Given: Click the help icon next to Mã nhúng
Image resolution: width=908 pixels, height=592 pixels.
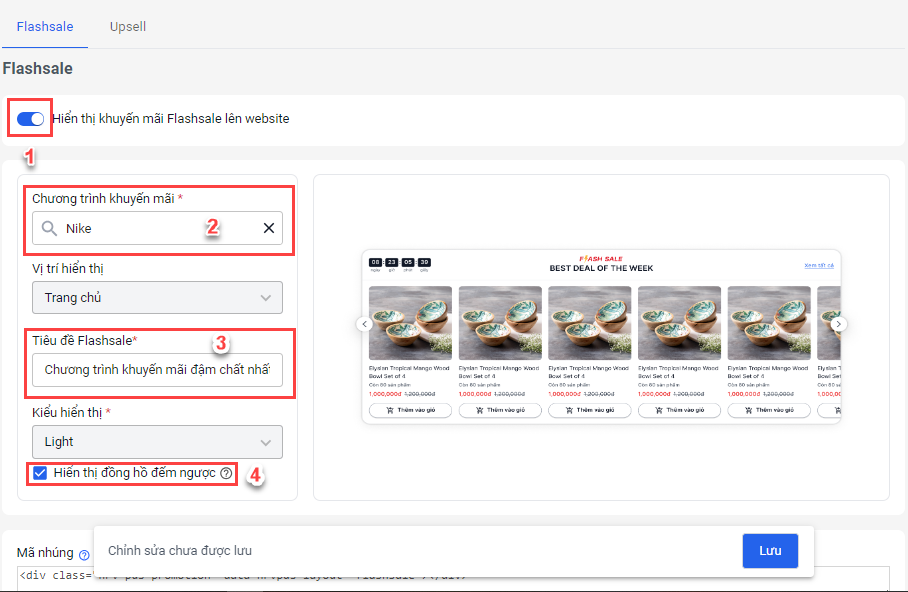Looking at the screenshot, I should (x=84, y=555).
